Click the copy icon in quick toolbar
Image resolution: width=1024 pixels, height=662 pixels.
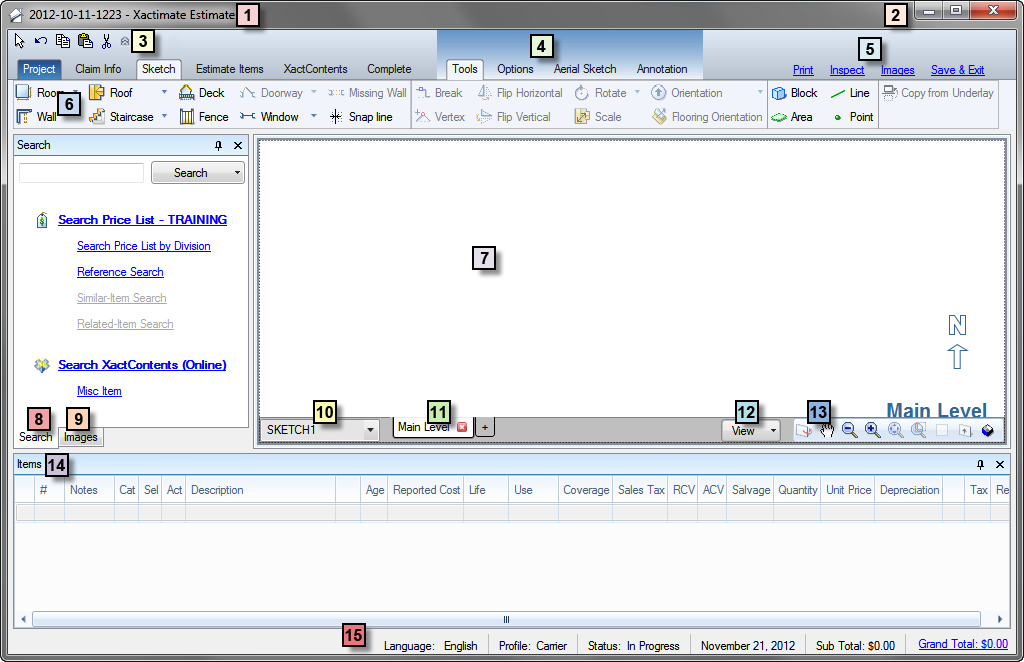(63, 41)
